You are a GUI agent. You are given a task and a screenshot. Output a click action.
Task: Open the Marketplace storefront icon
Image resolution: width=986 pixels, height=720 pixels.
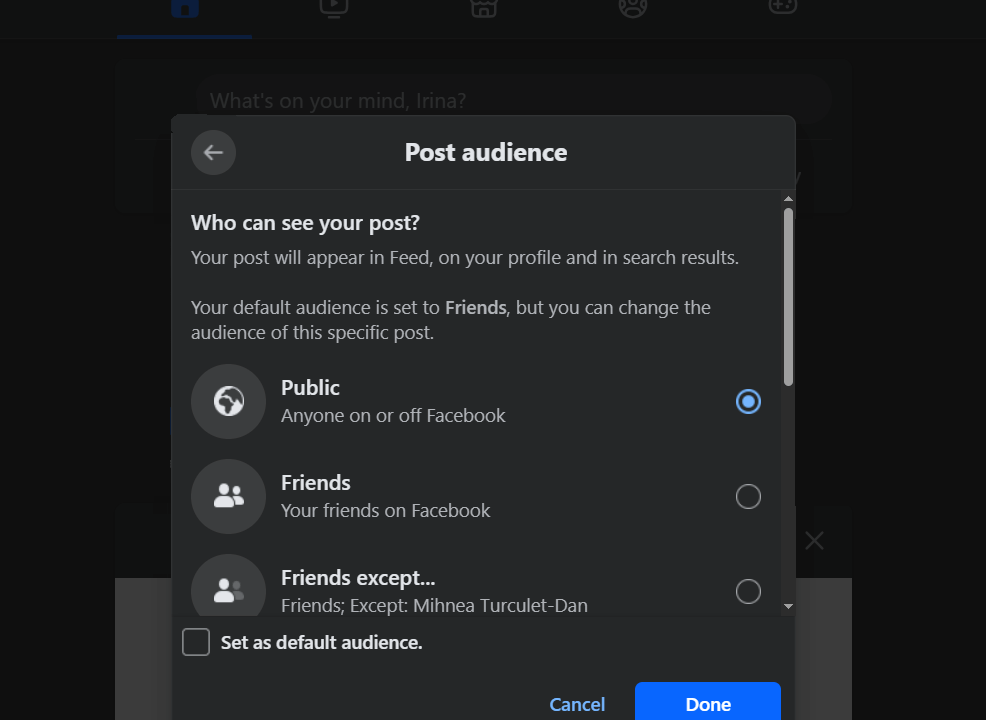(x=483, y=10)
